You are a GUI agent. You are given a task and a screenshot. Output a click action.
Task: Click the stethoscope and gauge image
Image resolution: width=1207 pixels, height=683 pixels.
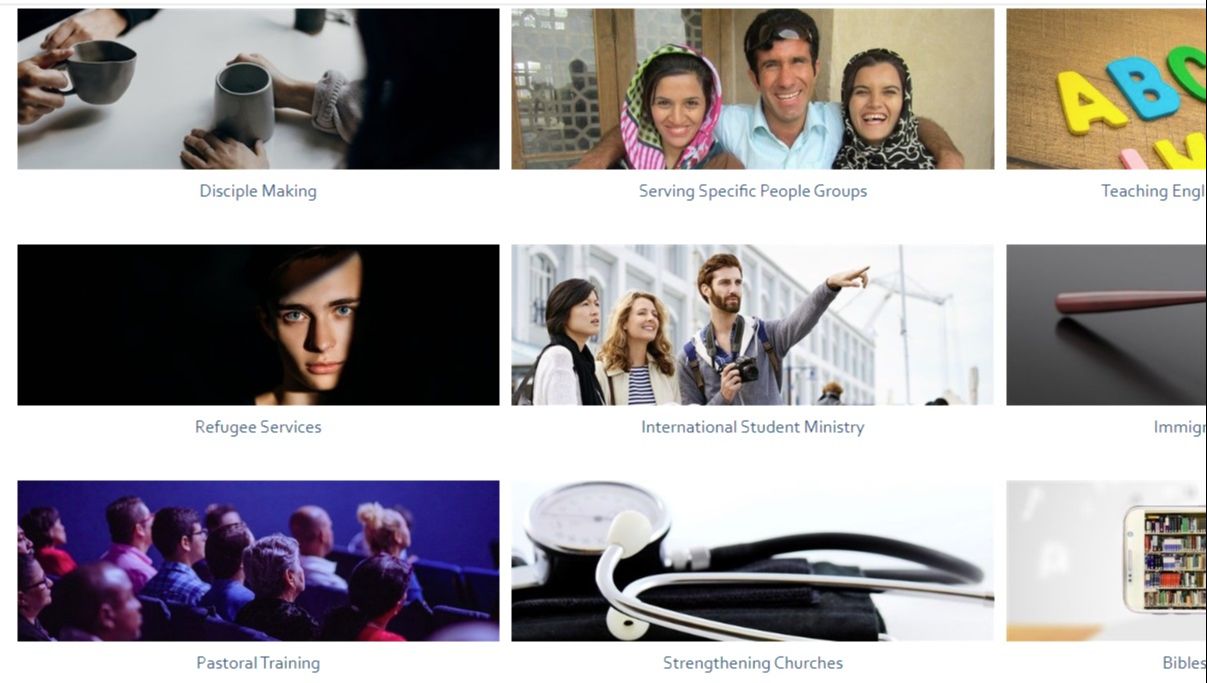pyautogui.click(x=753, y=561)
